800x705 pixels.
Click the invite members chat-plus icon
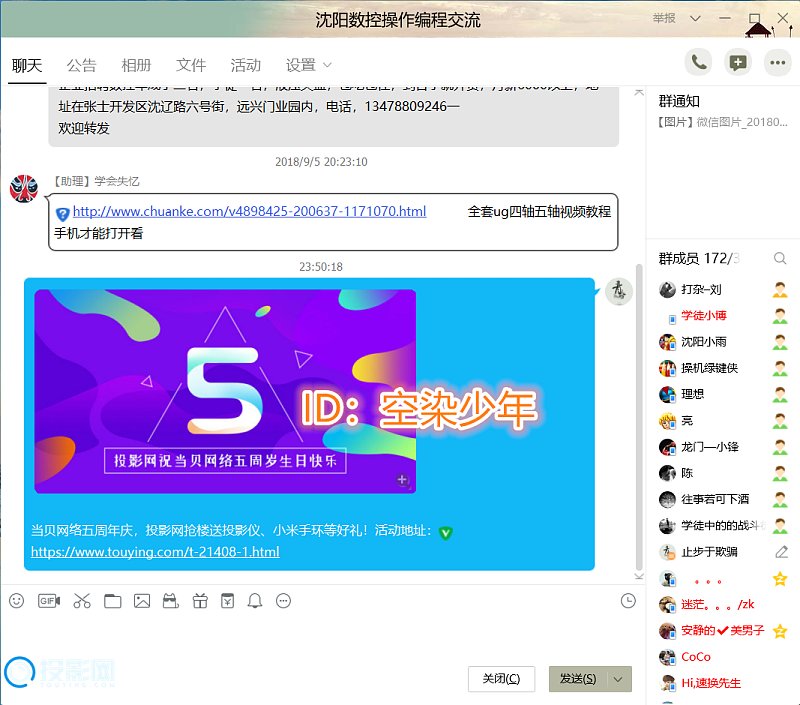(738, 63)
